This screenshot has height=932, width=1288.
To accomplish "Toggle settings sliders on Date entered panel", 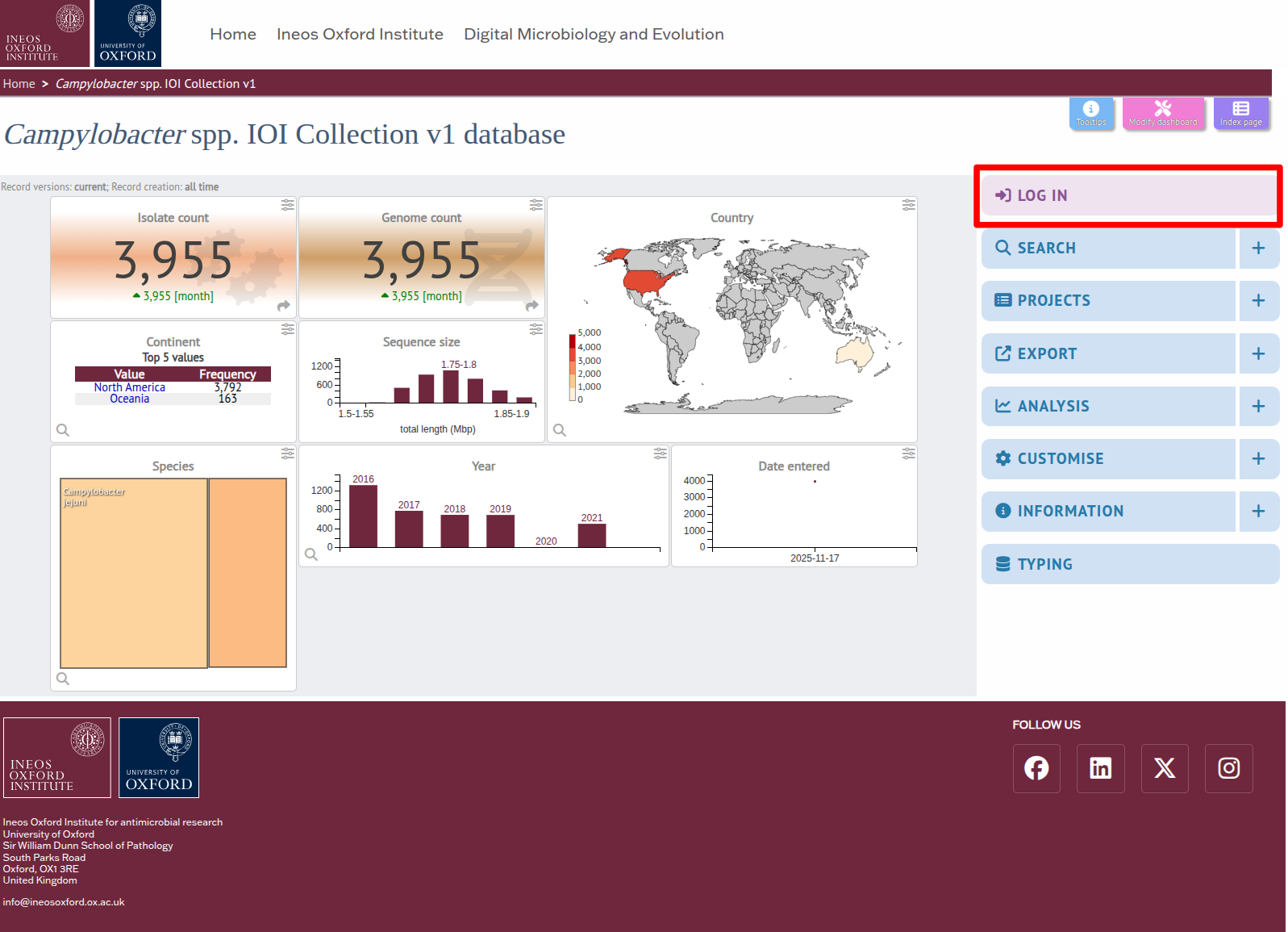I will point(908,454).
